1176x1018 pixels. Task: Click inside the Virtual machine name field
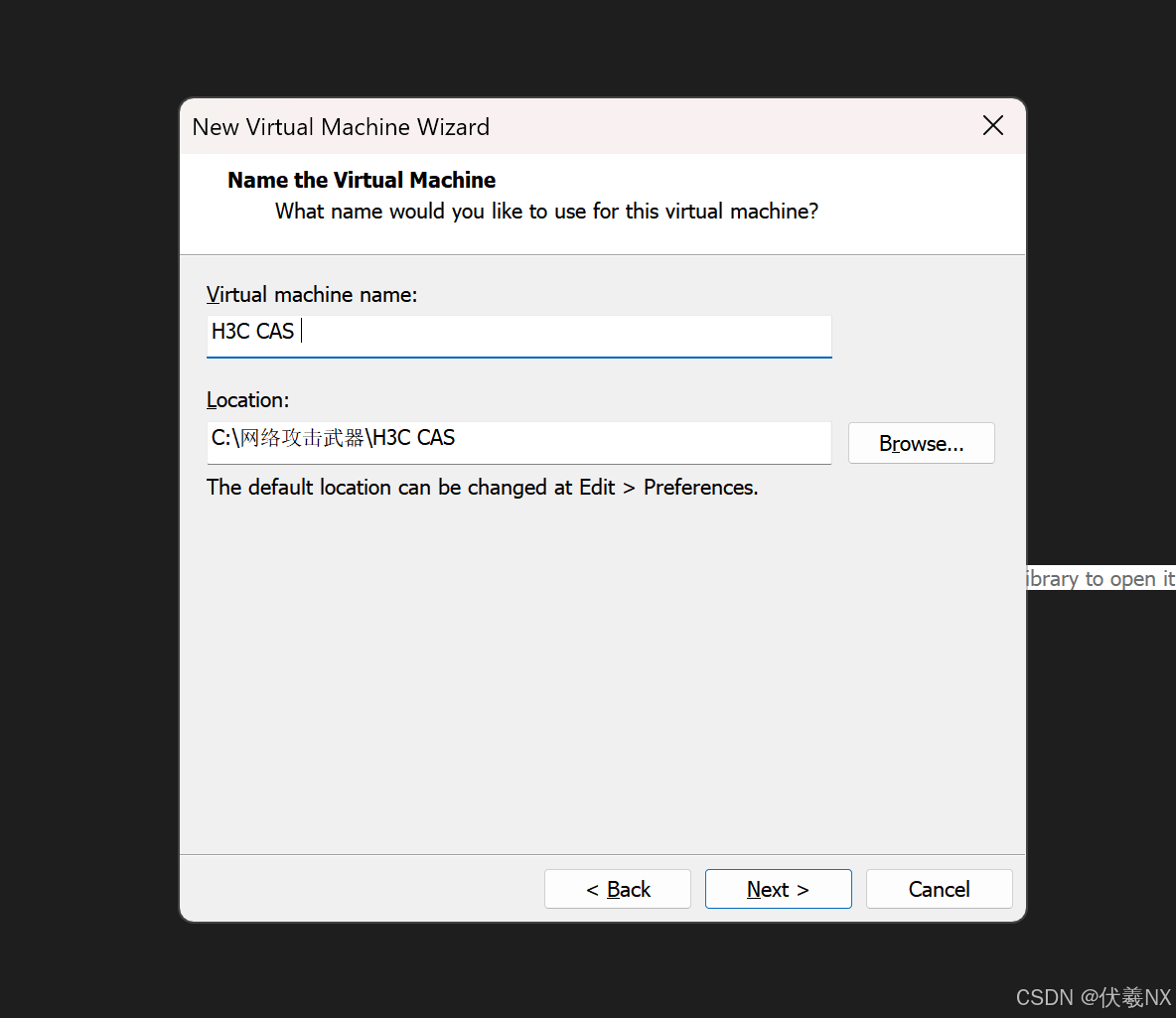pos(516,336)
